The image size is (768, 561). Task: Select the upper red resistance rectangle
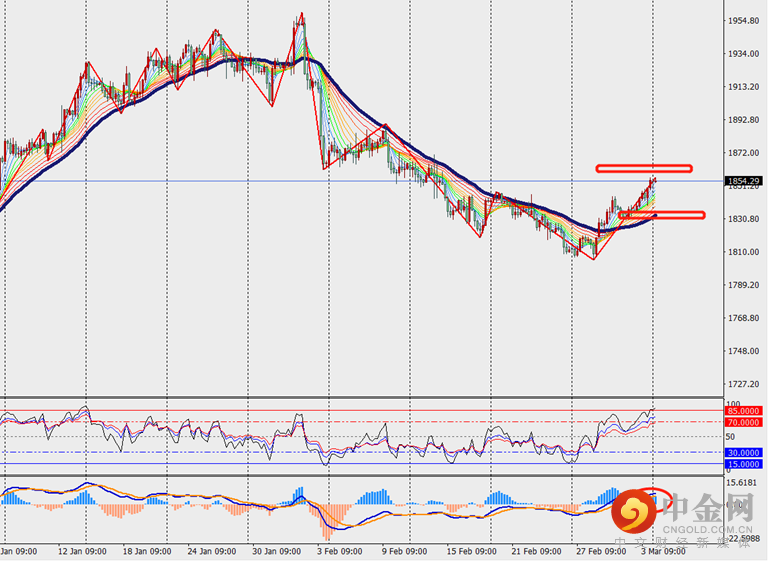[x=644, y=167]
